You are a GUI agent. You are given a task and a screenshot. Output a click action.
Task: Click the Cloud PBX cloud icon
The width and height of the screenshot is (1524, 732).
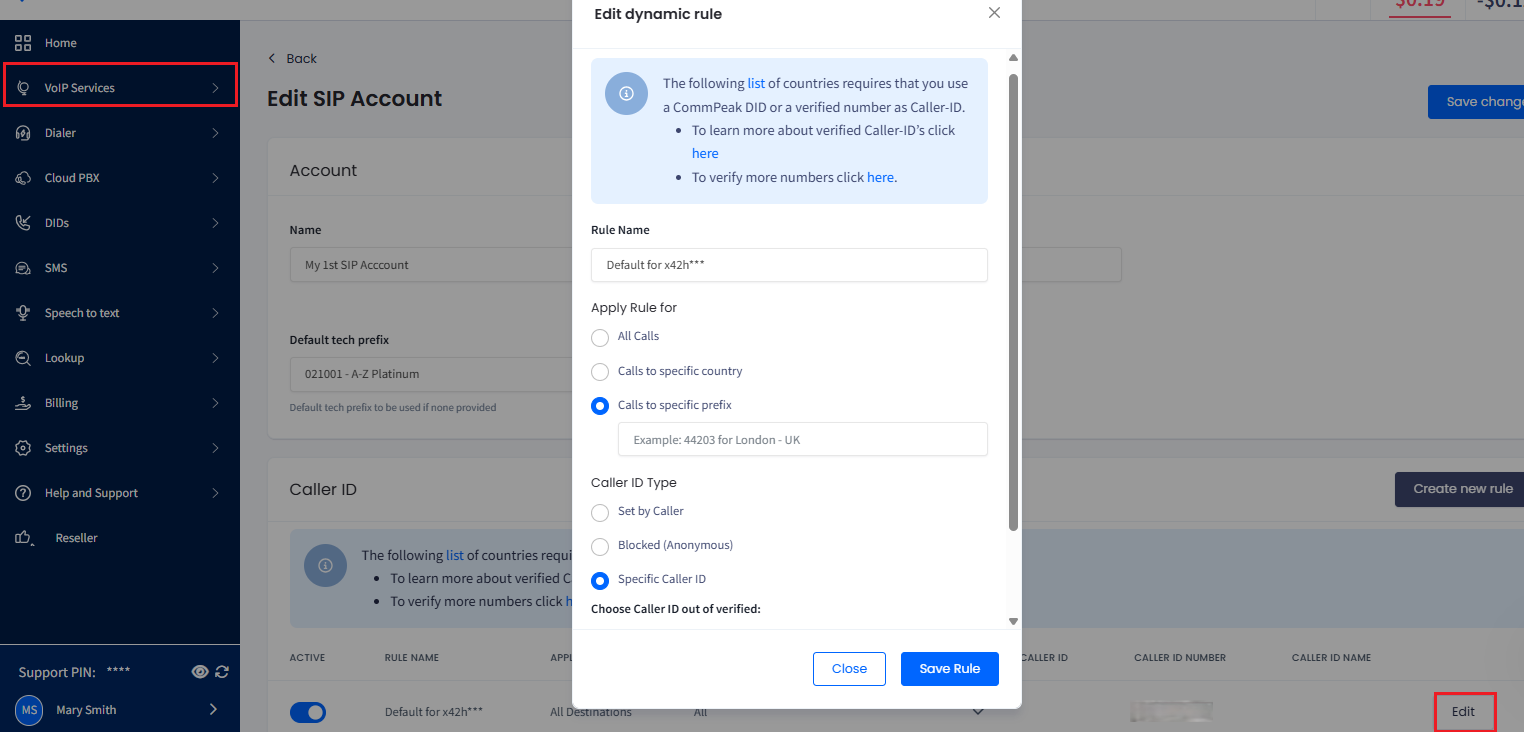point(23,178)
